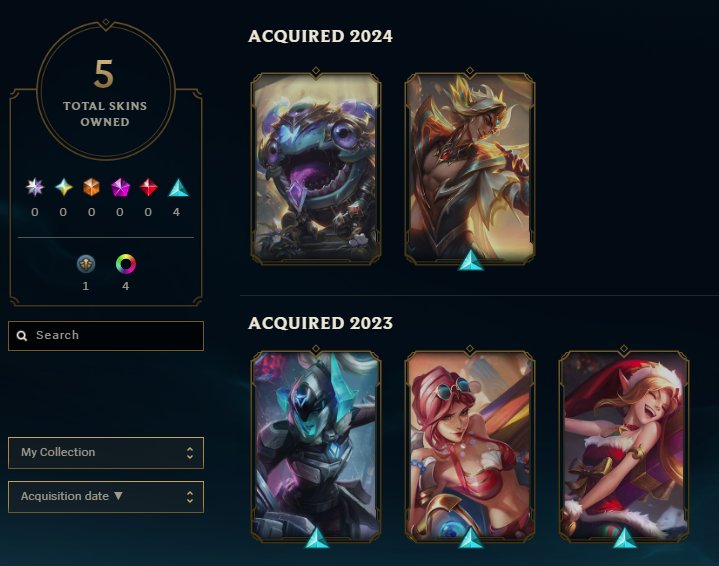Select the Santa hat laughing champion skin card

coord(624,446)
